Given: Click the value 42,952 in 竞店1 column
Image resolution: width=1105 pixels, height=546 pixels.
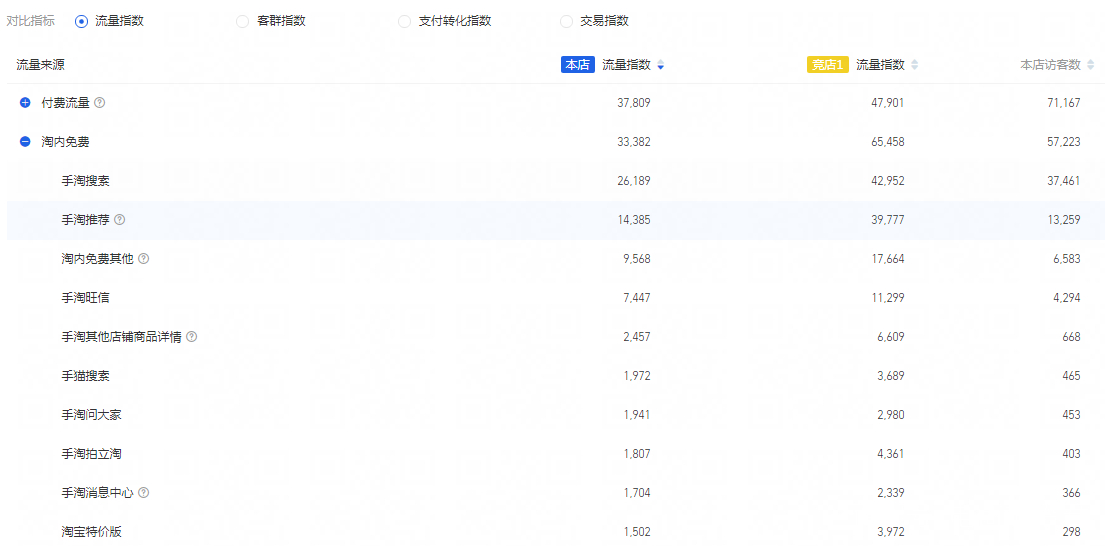Looking at the screenshot, I should (888, 181).
